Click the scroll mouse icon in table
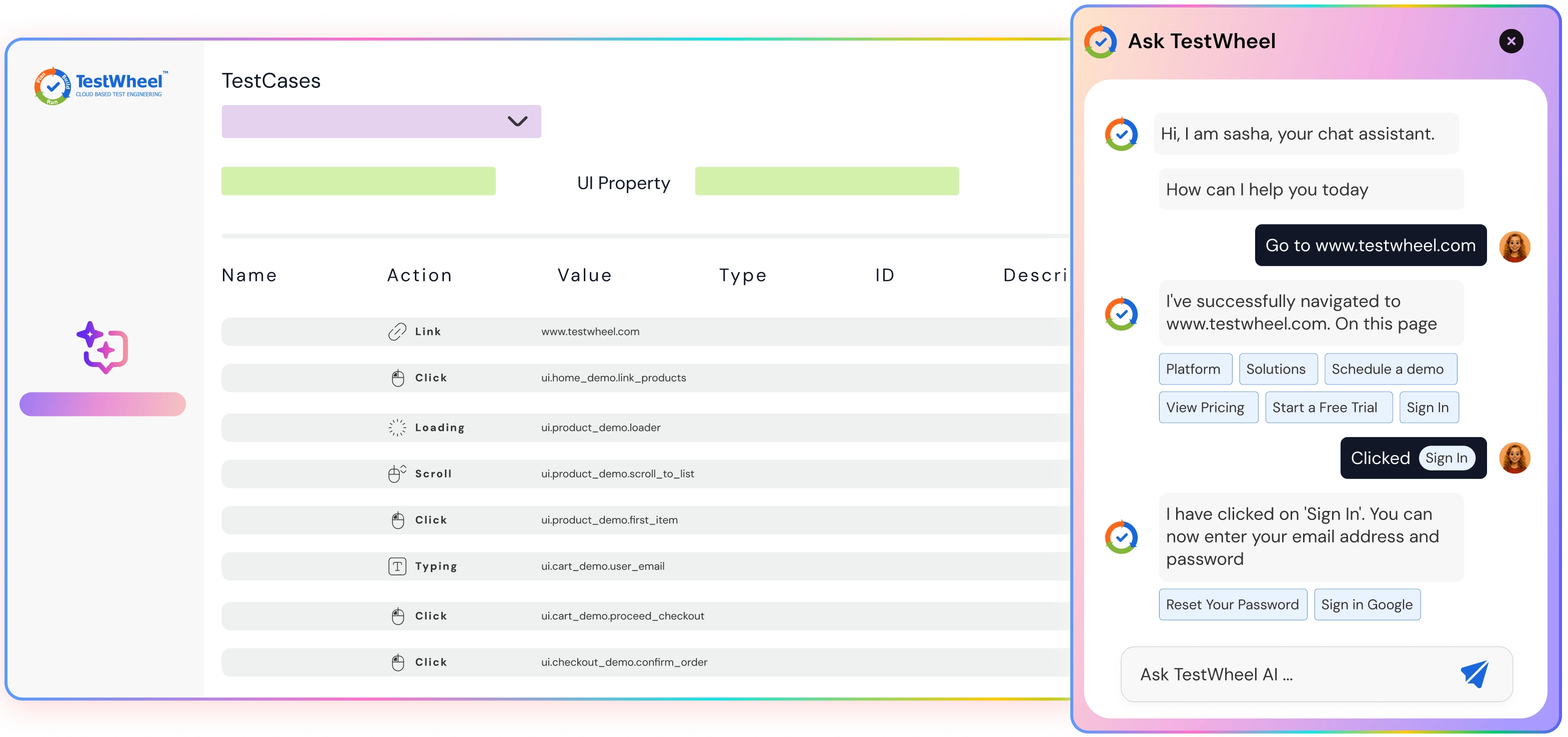1568x737 pixels. point(397,473)
